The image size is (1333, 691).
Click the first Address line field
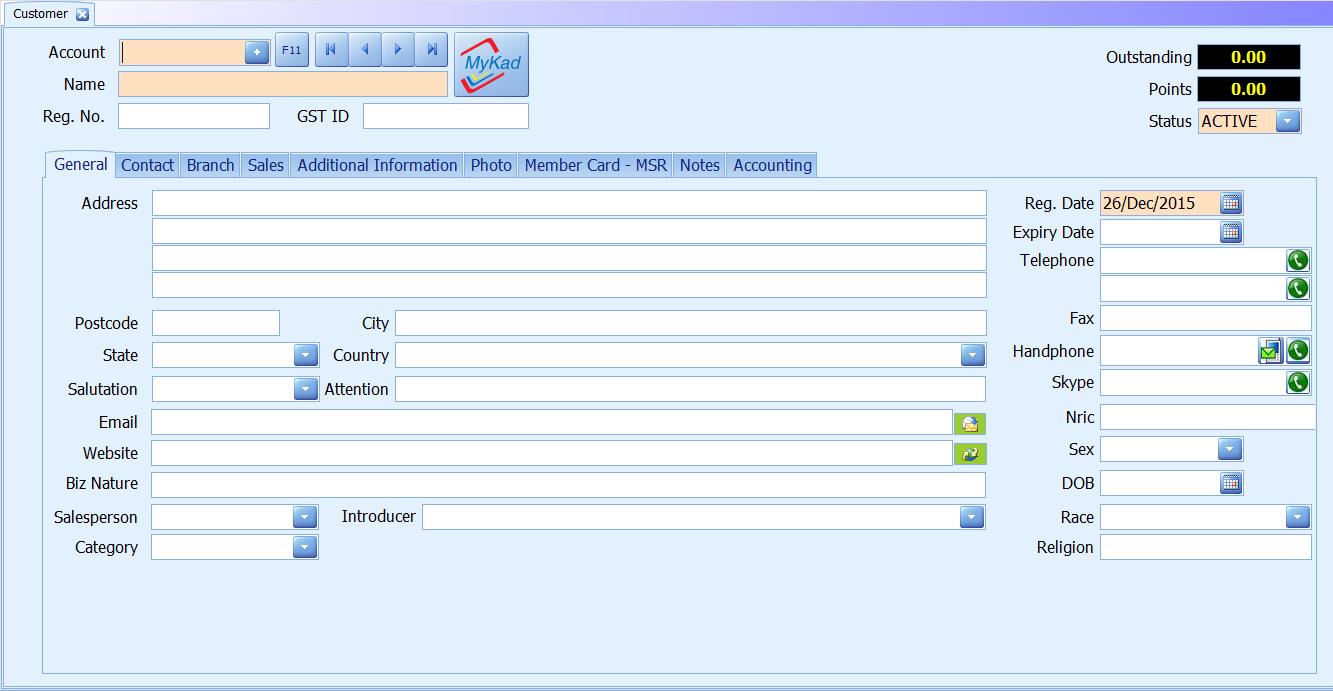point(569,203)
